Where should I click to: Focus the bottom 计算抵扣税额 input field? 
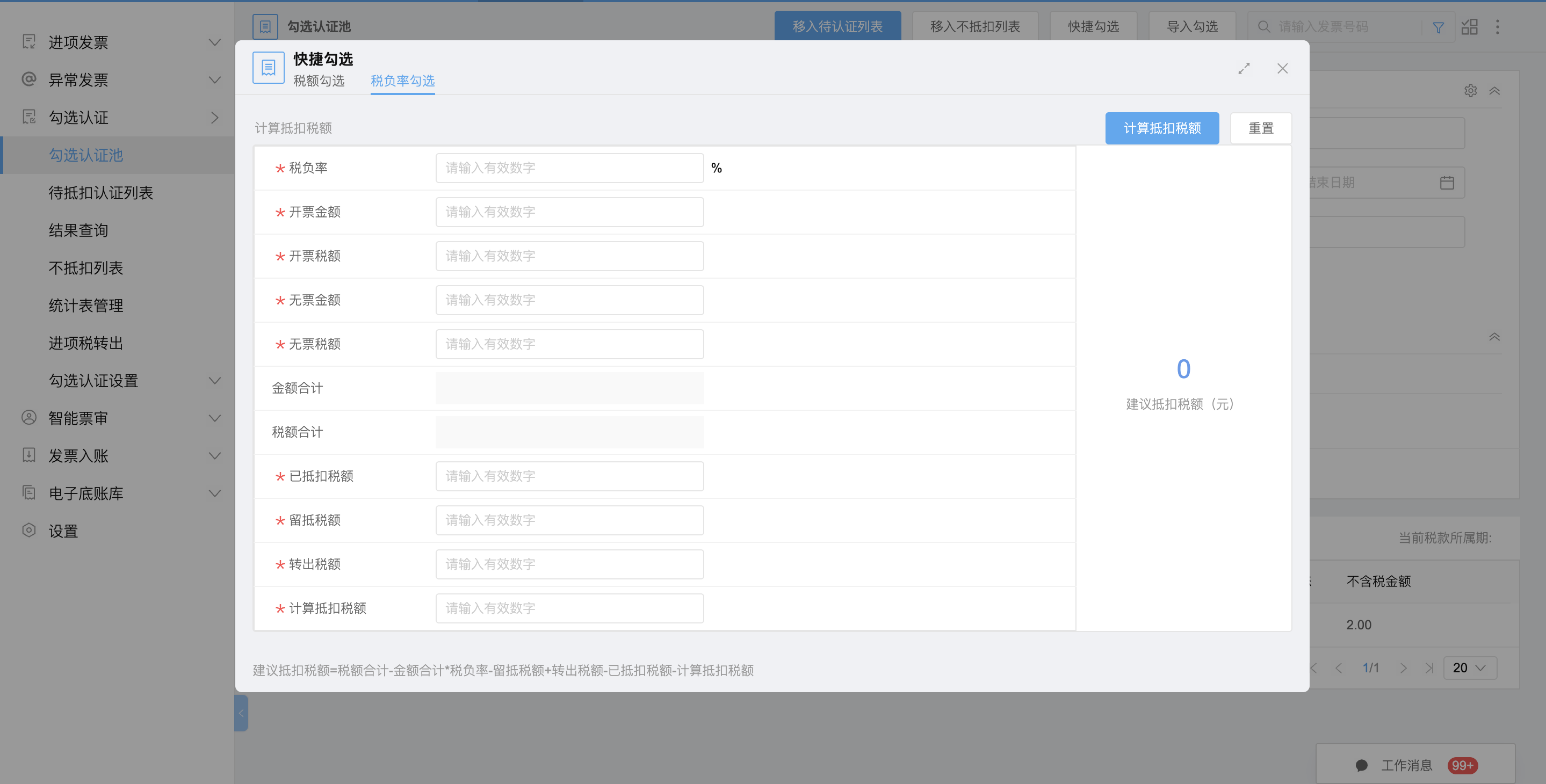(x=569, y=608)
